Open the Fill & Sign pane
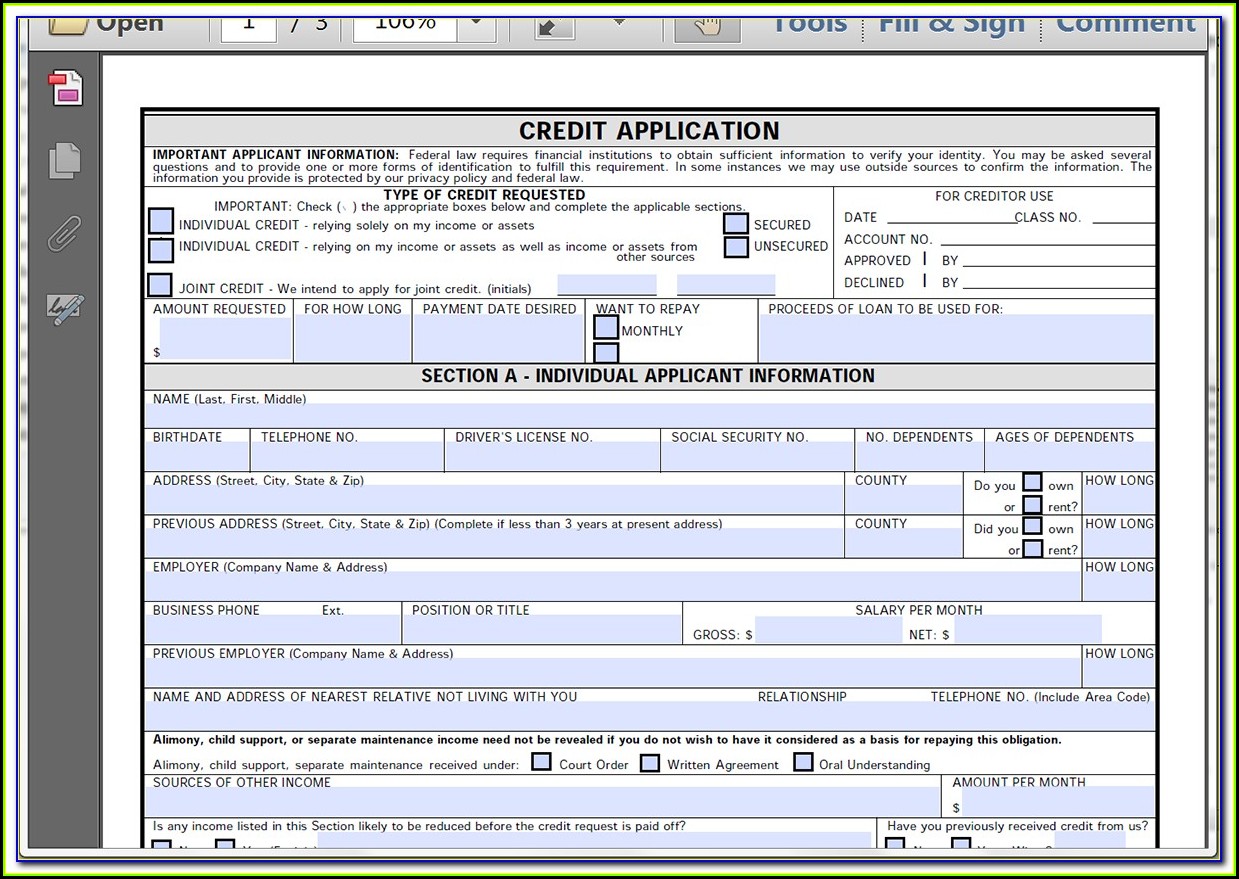 click(951, 24)
